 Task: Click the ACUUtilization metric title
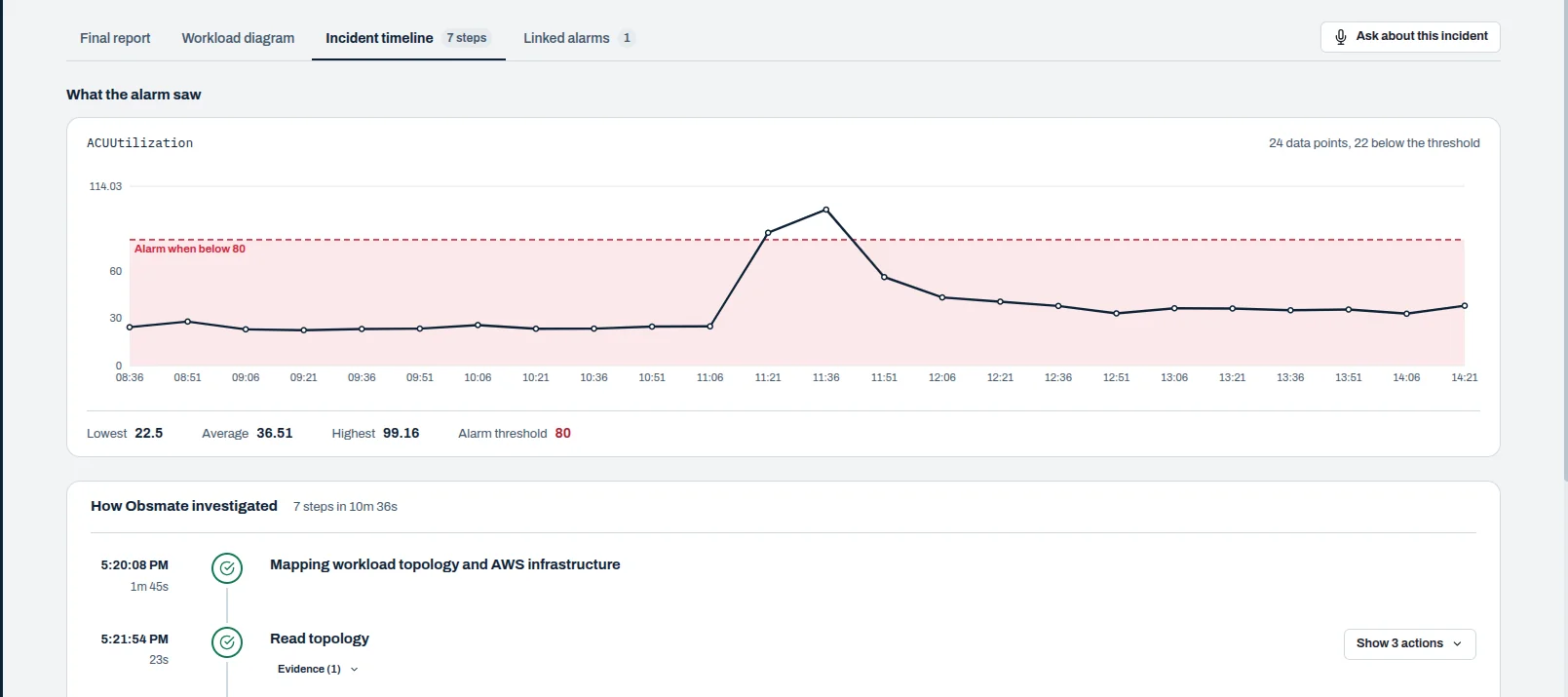(139, 143)
